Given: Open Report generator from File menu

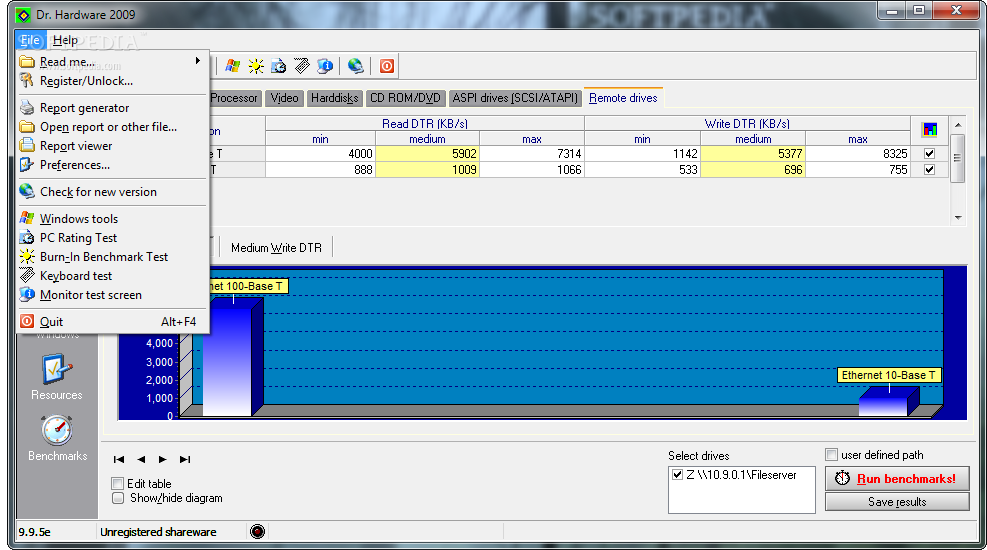Looking at the screenshot, I should [111, 108].
